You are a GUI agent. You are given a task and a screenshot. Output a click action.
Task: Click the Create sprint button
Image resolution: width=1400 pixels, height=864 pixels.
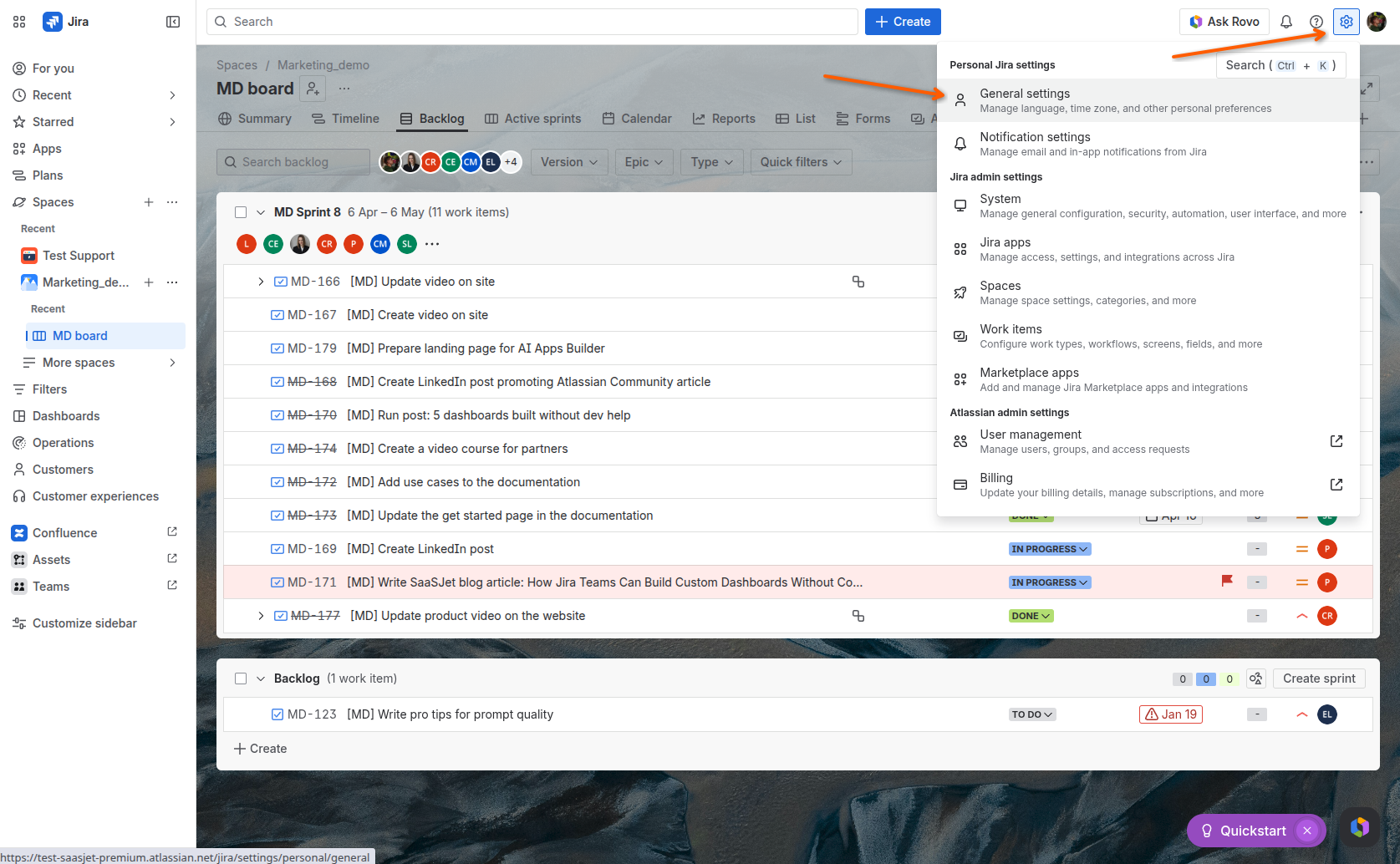(1319, 678)
